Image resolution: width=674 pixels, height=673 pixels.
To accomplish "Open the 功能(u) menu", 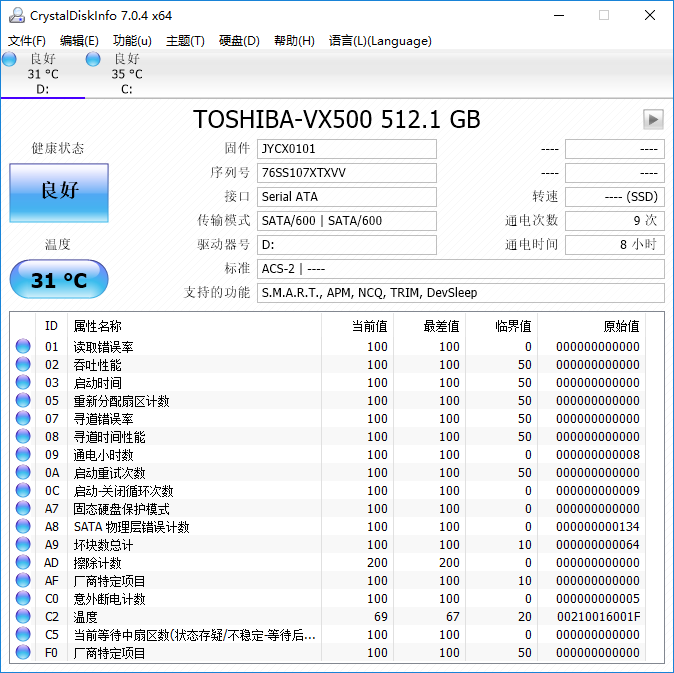I will coord(132,41).
